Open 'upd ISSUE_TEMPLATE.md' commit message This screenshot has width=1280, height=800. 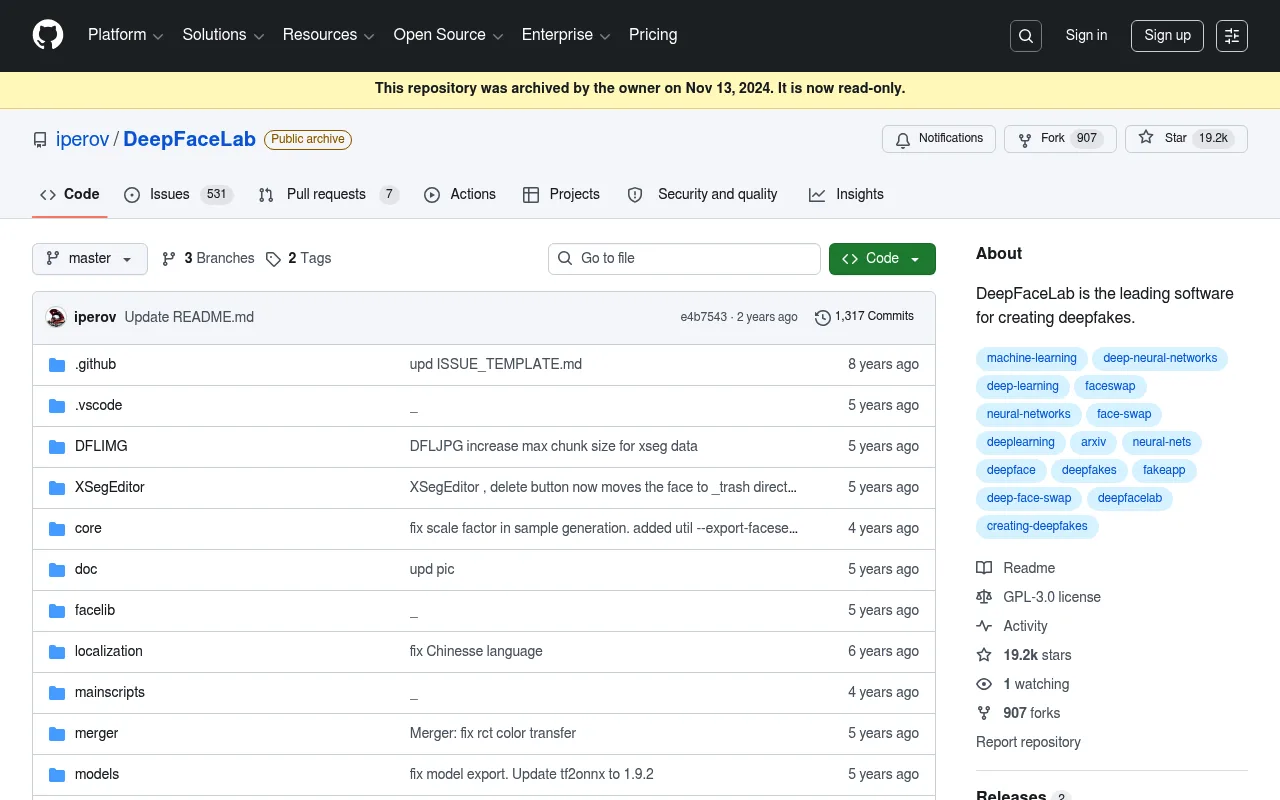(496, 365)
